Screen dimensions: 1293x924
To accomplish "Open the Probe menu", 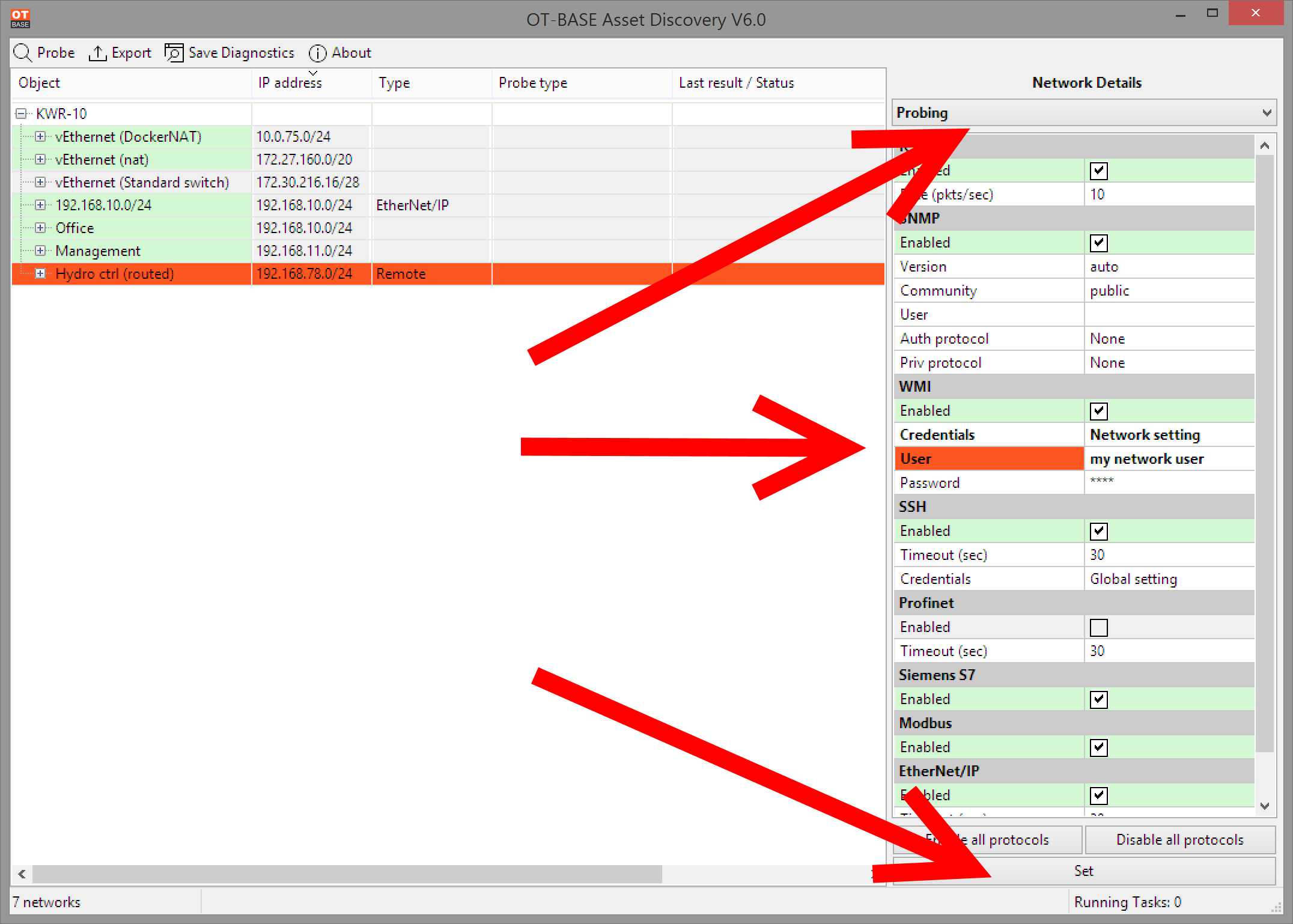I will coord(44,53).
